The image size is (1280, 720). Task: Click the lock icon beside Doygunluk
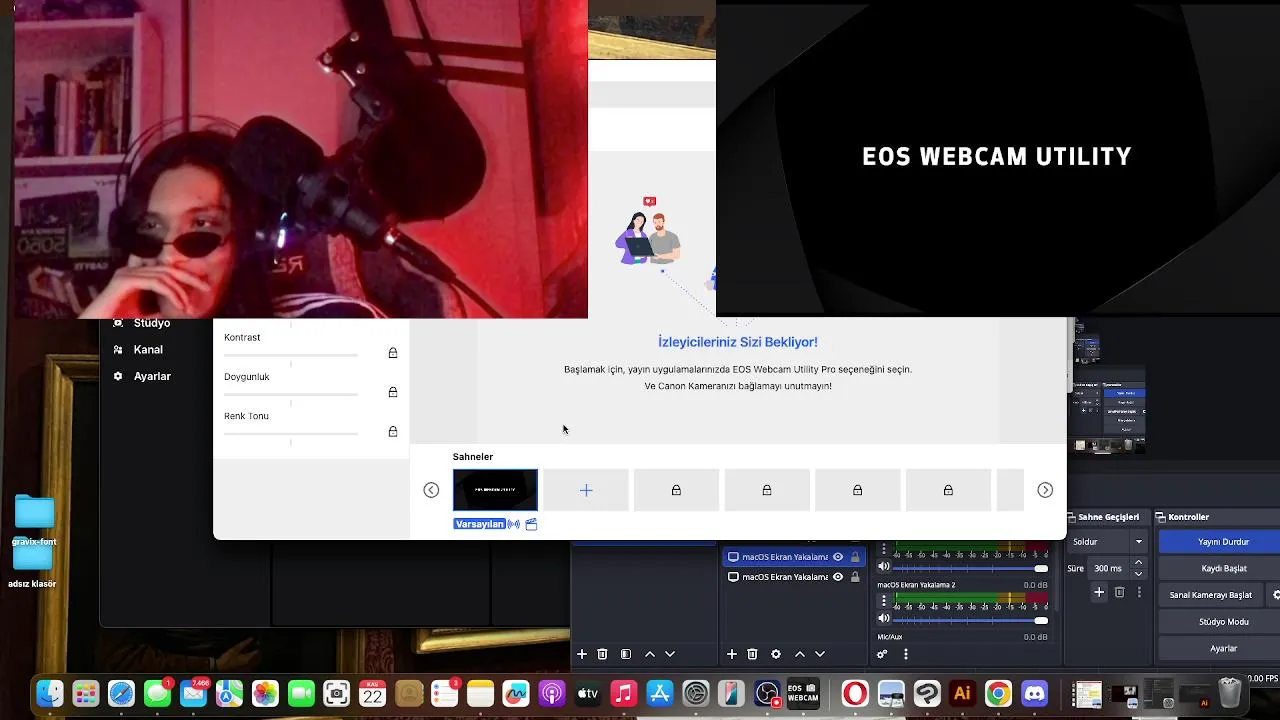[x=393, y=392]
